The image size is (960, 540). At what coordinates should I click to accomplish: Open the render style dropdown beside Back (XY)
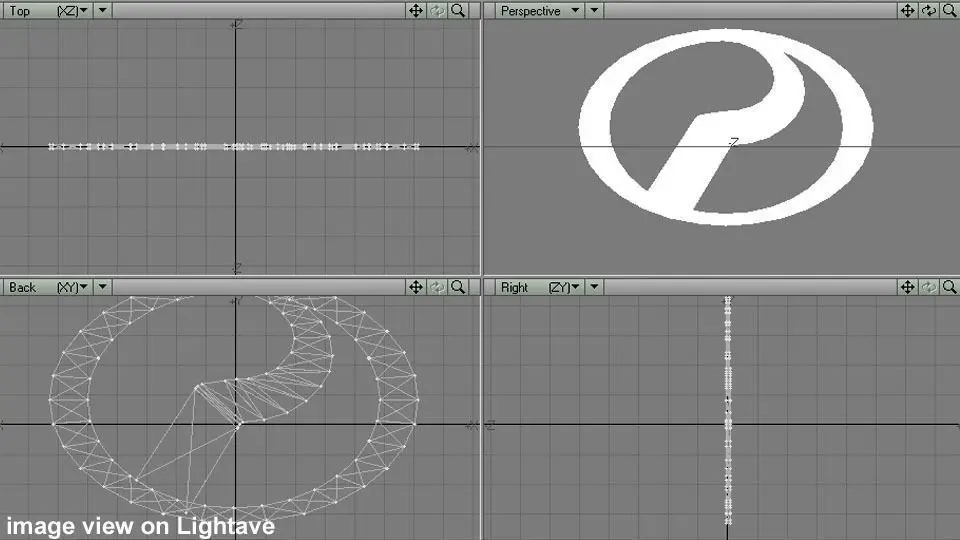102,287
